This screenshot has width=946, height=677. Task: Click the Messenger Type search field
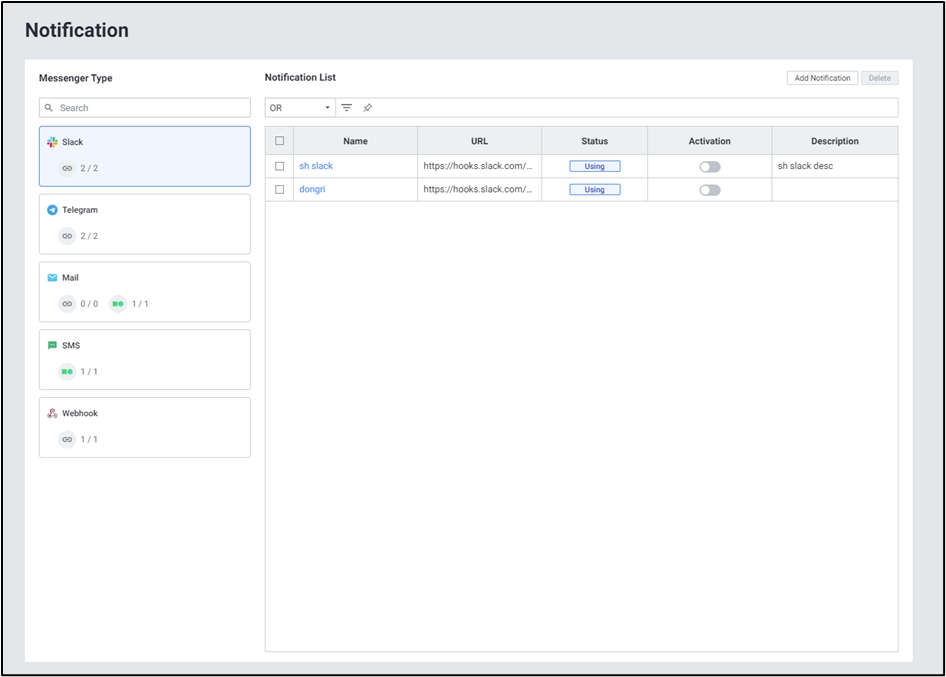(150, 108)
